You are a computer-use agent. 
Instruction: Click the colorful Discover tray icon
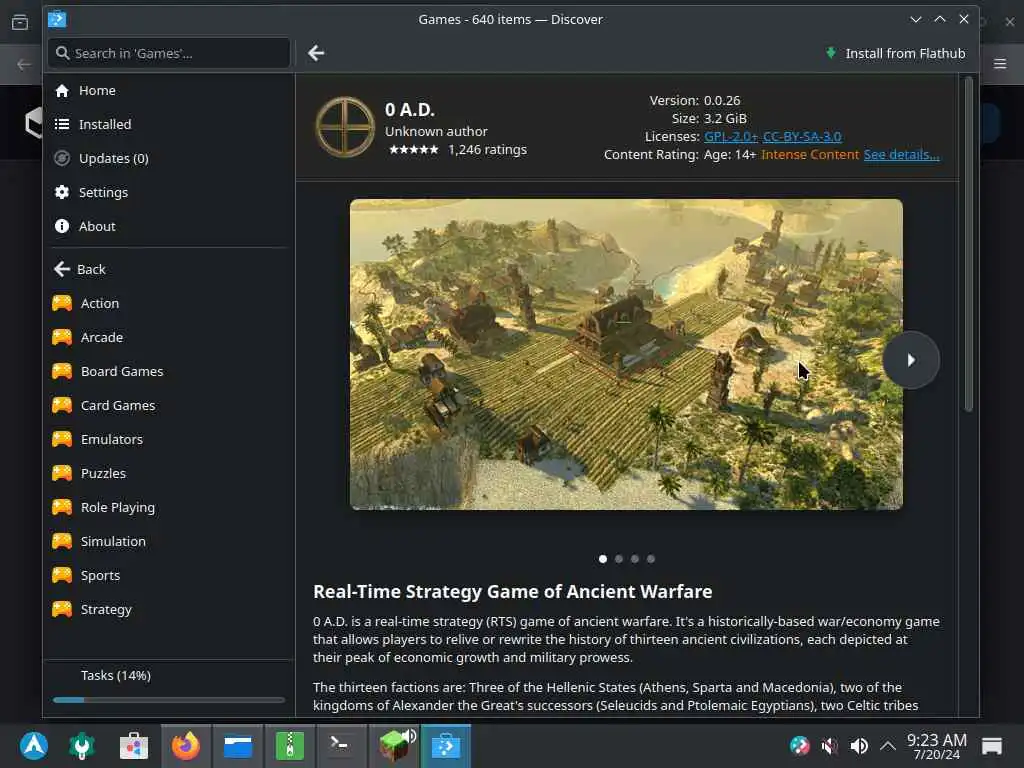tap(799, 746)
